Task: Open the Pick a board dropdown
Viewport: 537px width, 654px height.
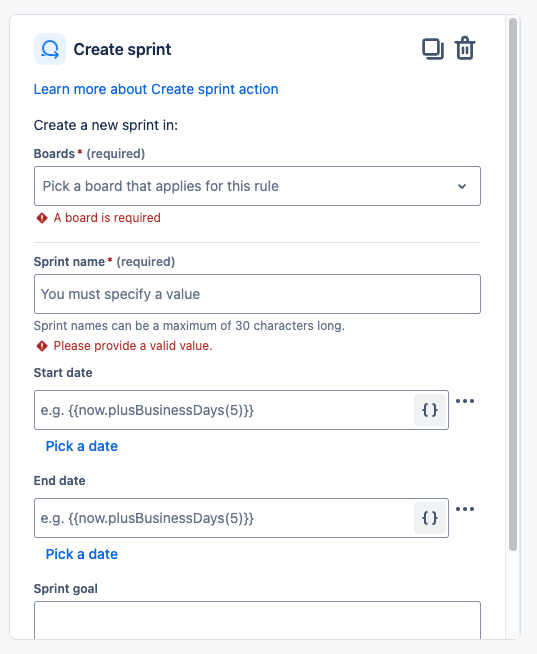Action: pos(257,186)
